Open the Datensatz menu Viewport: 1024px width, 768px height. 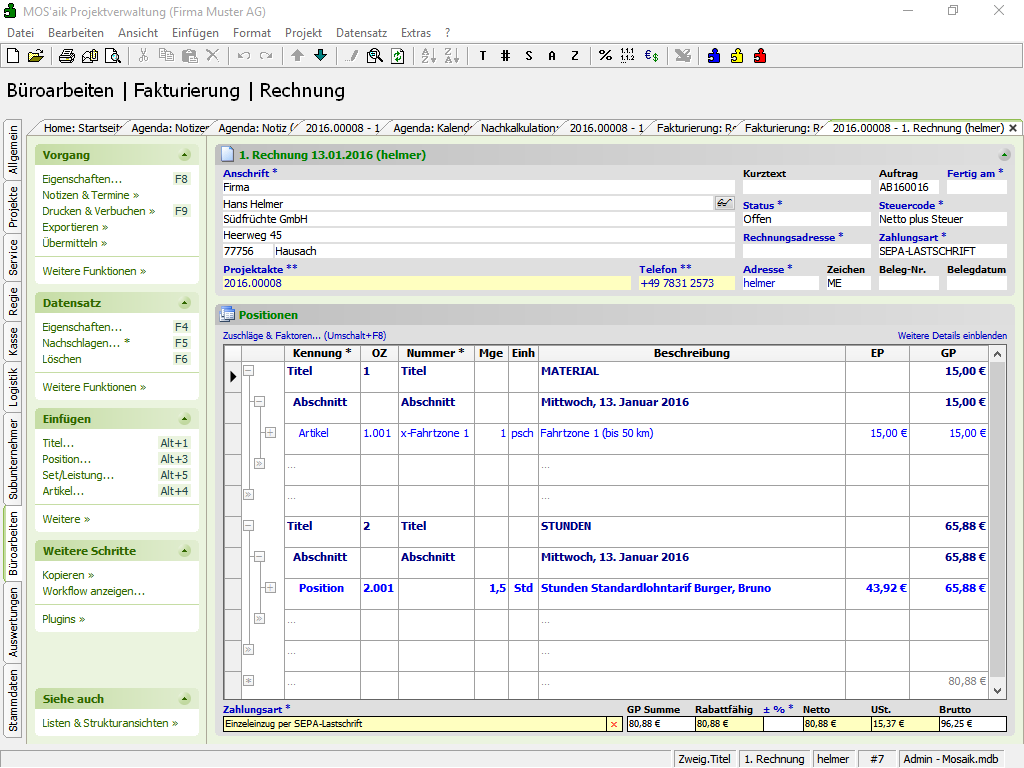point(361,33)
